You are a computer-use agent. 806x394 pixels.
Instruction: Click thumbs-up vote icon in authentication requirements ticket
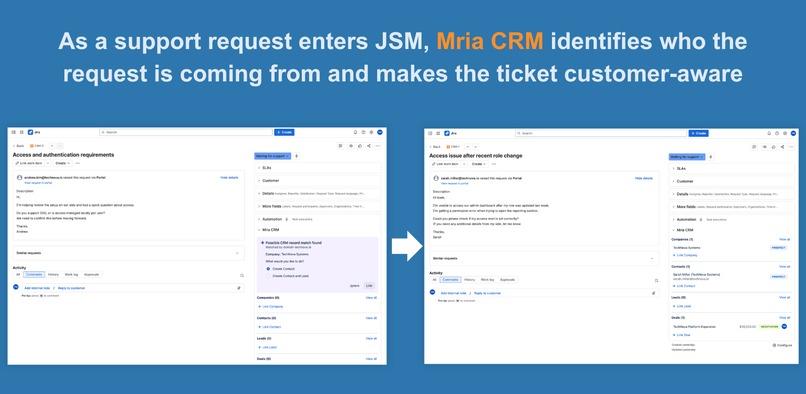pos(360,146)
